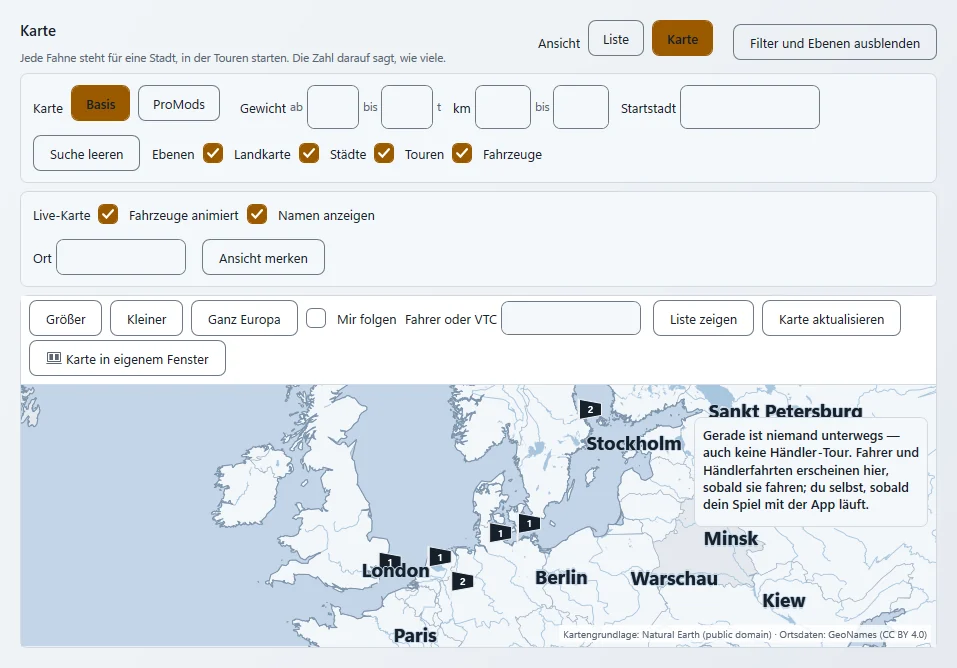
Task: Toggle the Fahrzeuge layer checkbox
Action: (x=462, y=153)
